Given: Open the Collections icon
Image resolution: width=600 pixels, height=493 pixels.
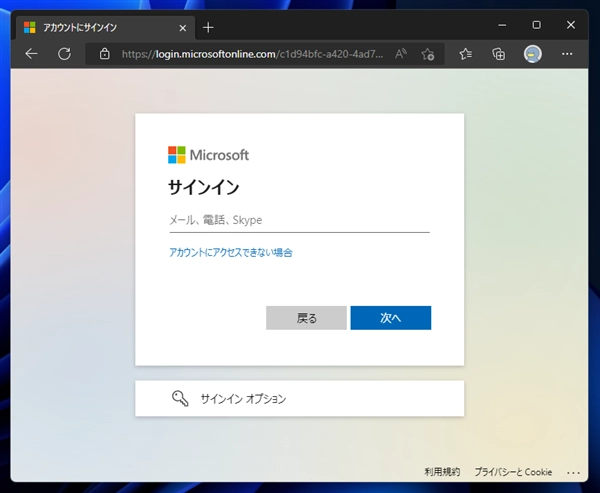Looking at the screenshot, I should click(x=499, y=54).
